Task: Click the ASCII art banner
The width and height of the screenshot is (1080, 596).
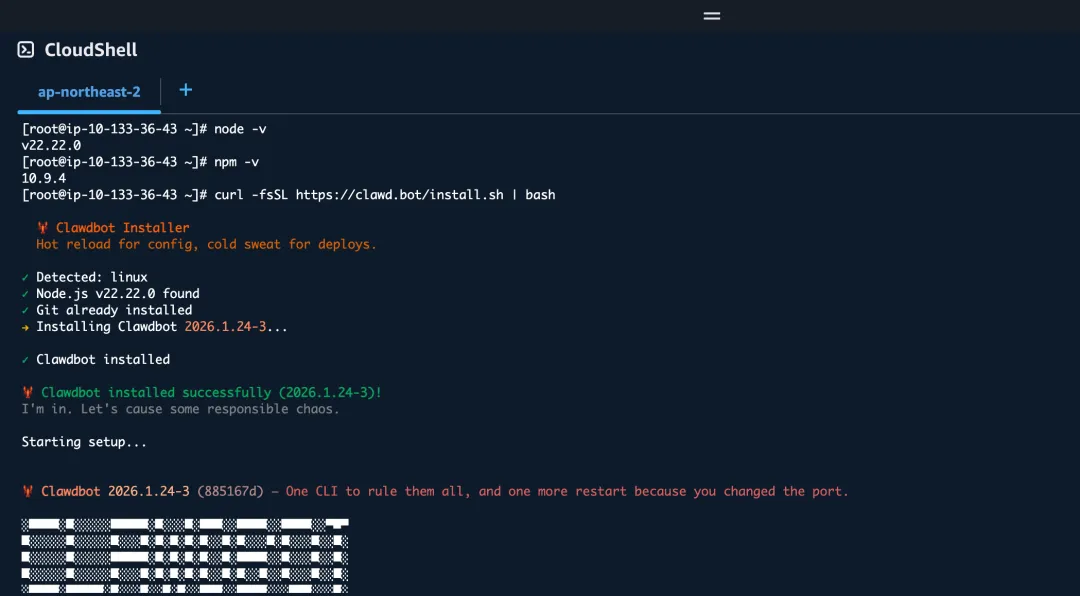Action: [x=185, y=557]
